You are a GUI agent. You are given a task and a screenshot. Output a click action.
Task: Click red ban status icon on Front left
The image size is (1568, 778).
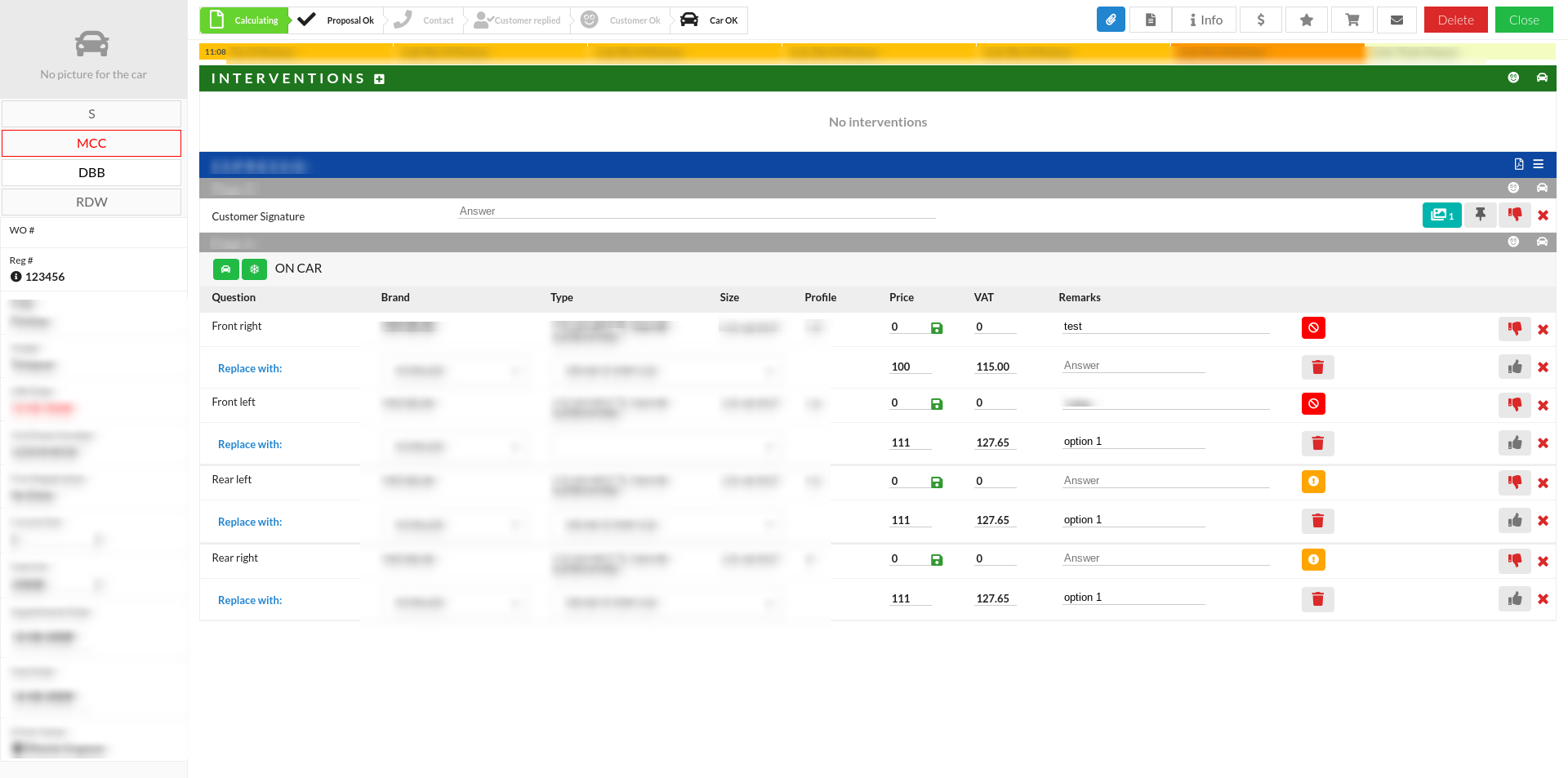tap(1313, 403)
